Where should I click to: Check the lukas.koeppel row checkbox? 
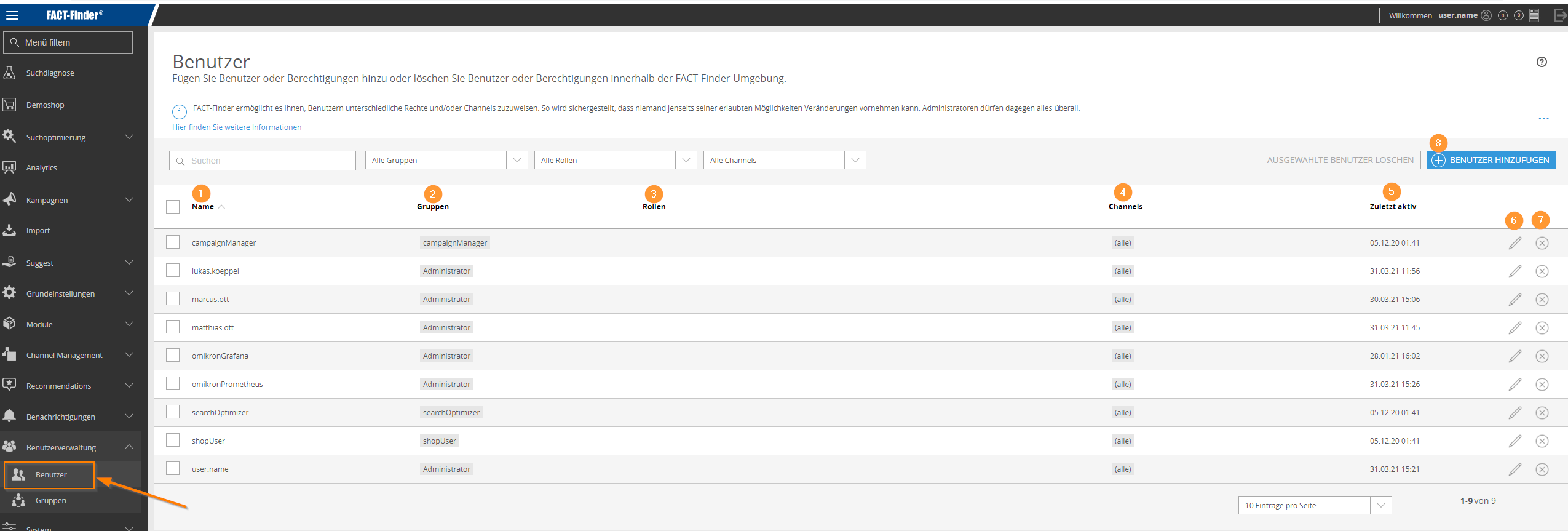(173, 270)
